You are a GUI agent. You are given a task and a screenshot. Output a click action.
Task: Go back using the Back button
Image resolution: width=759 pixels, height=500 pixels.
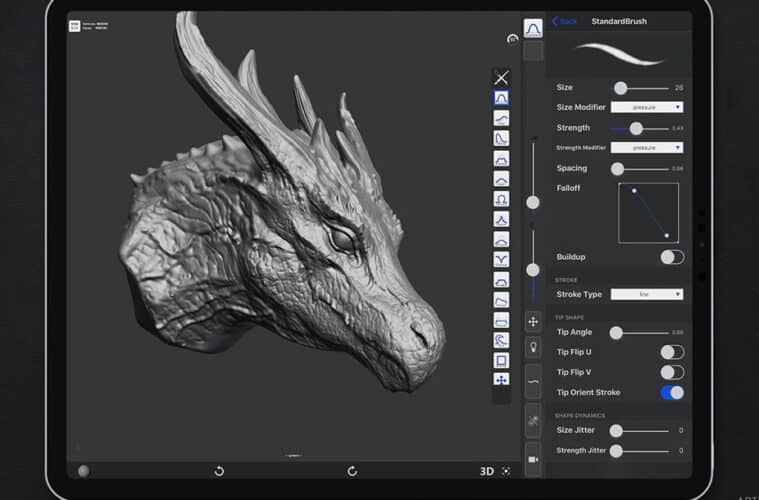tap(565, 21)
